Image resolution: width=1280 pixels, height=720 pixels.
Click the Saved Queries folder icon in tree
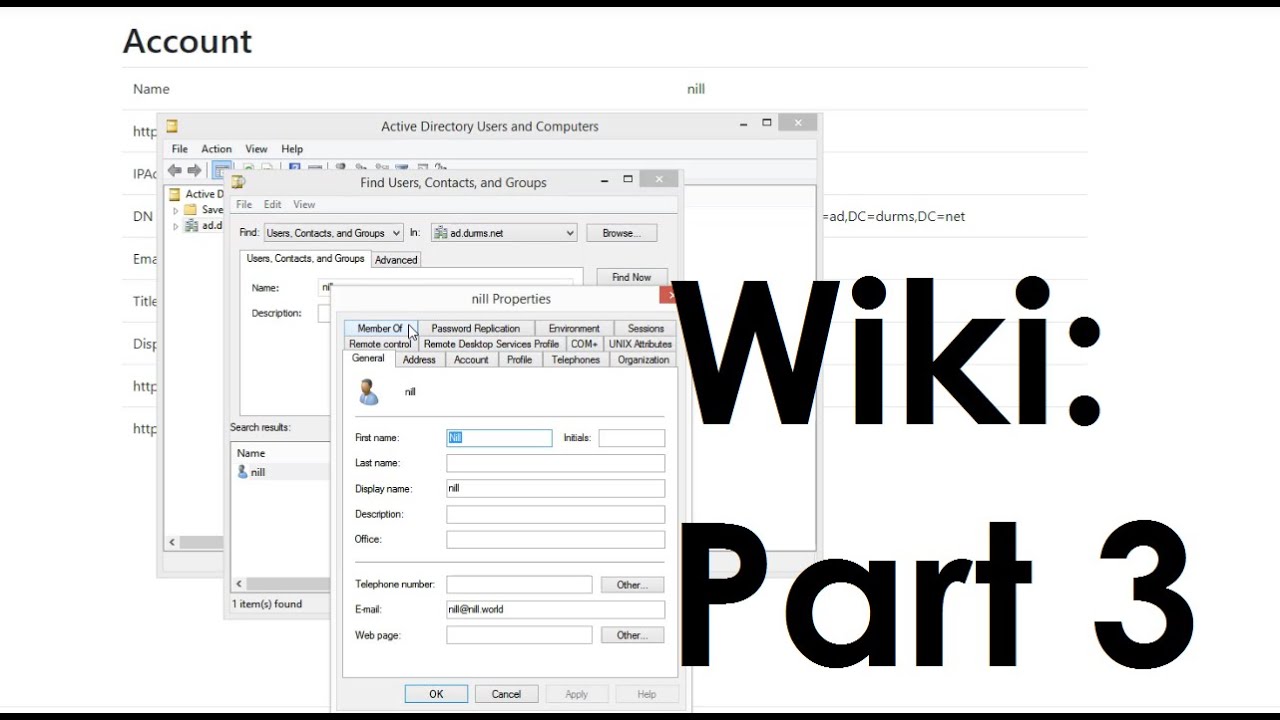[x=190, y=210]
